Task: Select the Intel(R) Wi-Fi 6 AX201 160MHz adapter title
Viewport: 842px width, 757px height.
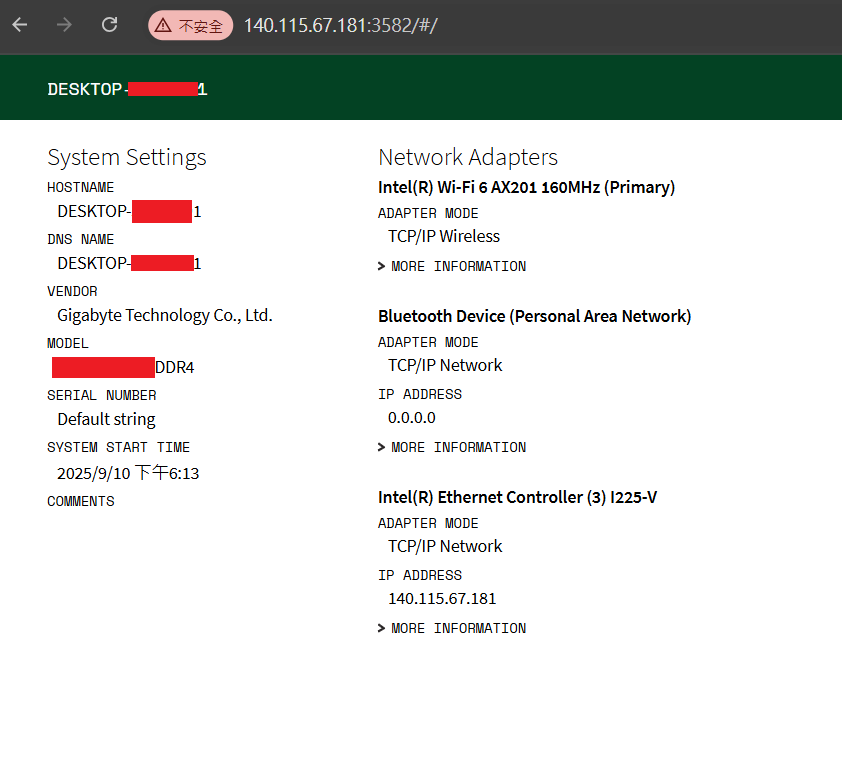Action: [x=526, y=187]
